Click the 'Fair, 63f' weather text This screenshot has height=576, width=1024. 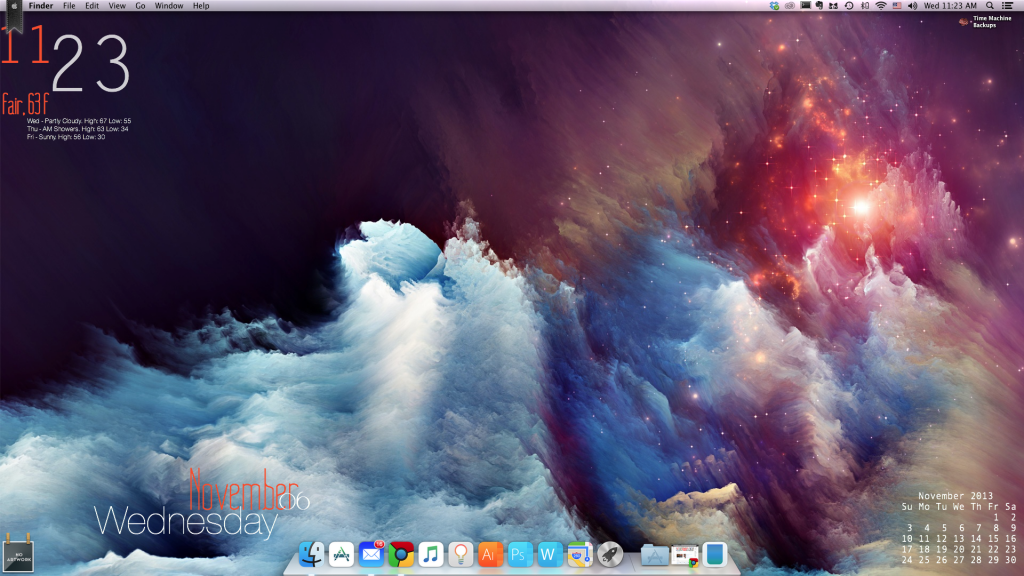25,104
